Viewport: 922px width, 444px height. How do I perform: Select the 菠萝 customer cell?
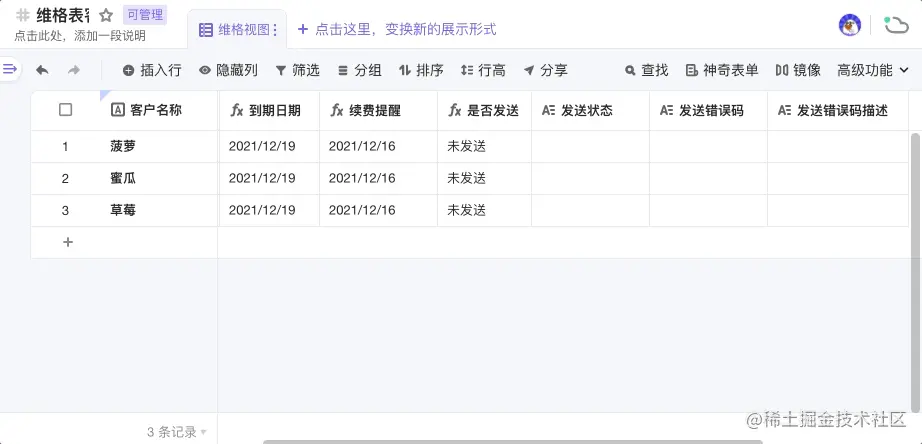159,146
